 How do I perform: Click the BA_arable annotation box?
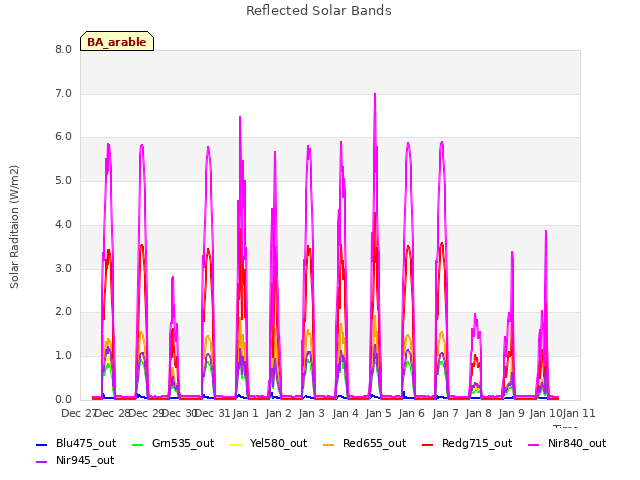tap(117, 41)
